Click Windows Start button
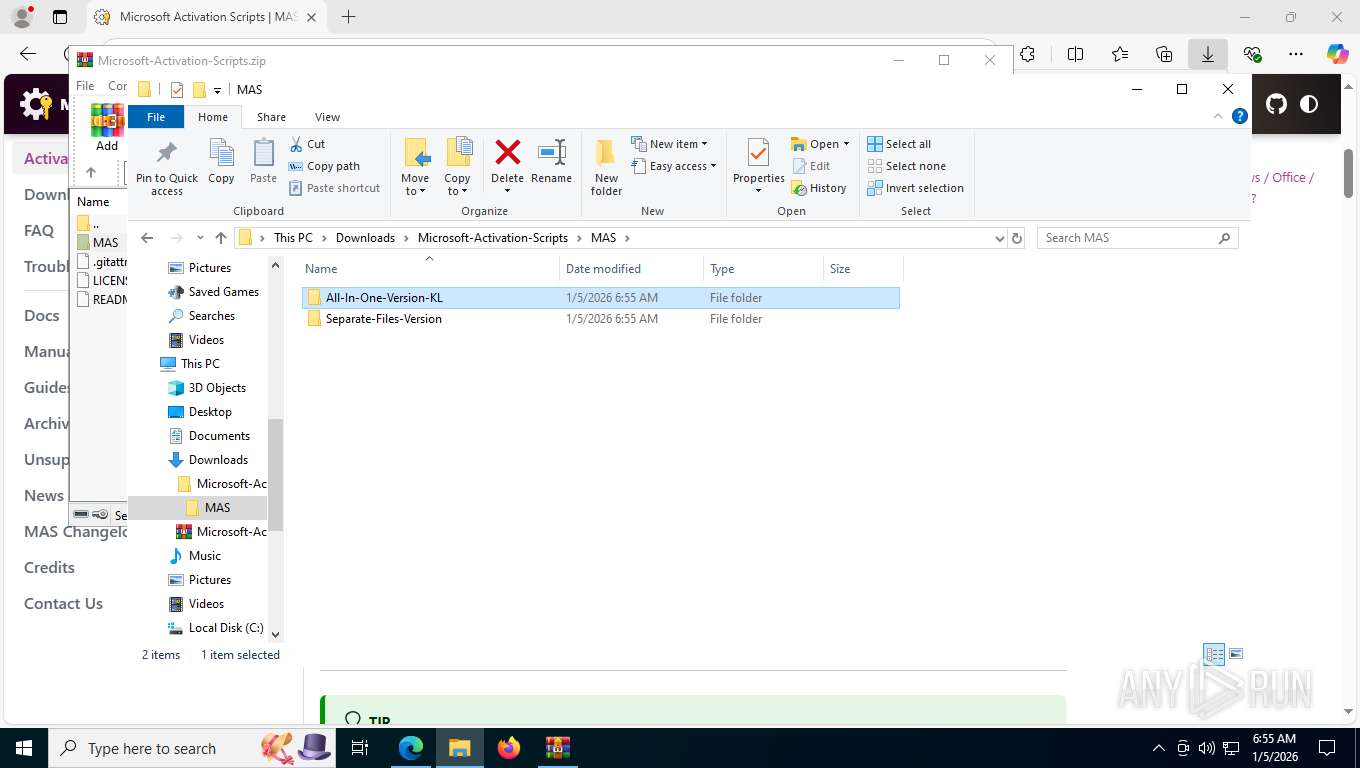The width and height of the screenshot is (1360, 768). click(22, 748)
